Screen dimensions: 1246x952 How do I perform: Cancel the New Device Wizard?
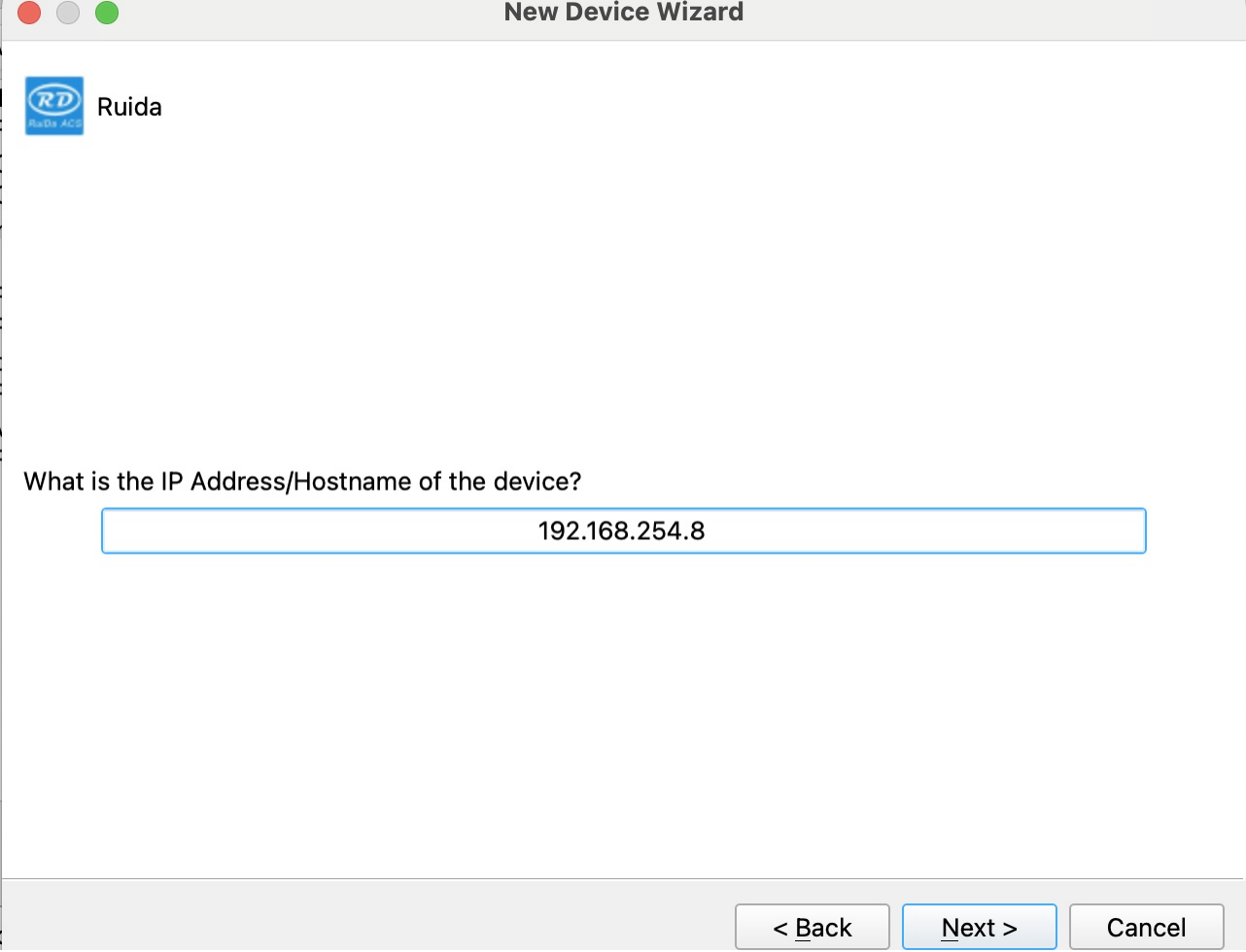(1146, 928)
